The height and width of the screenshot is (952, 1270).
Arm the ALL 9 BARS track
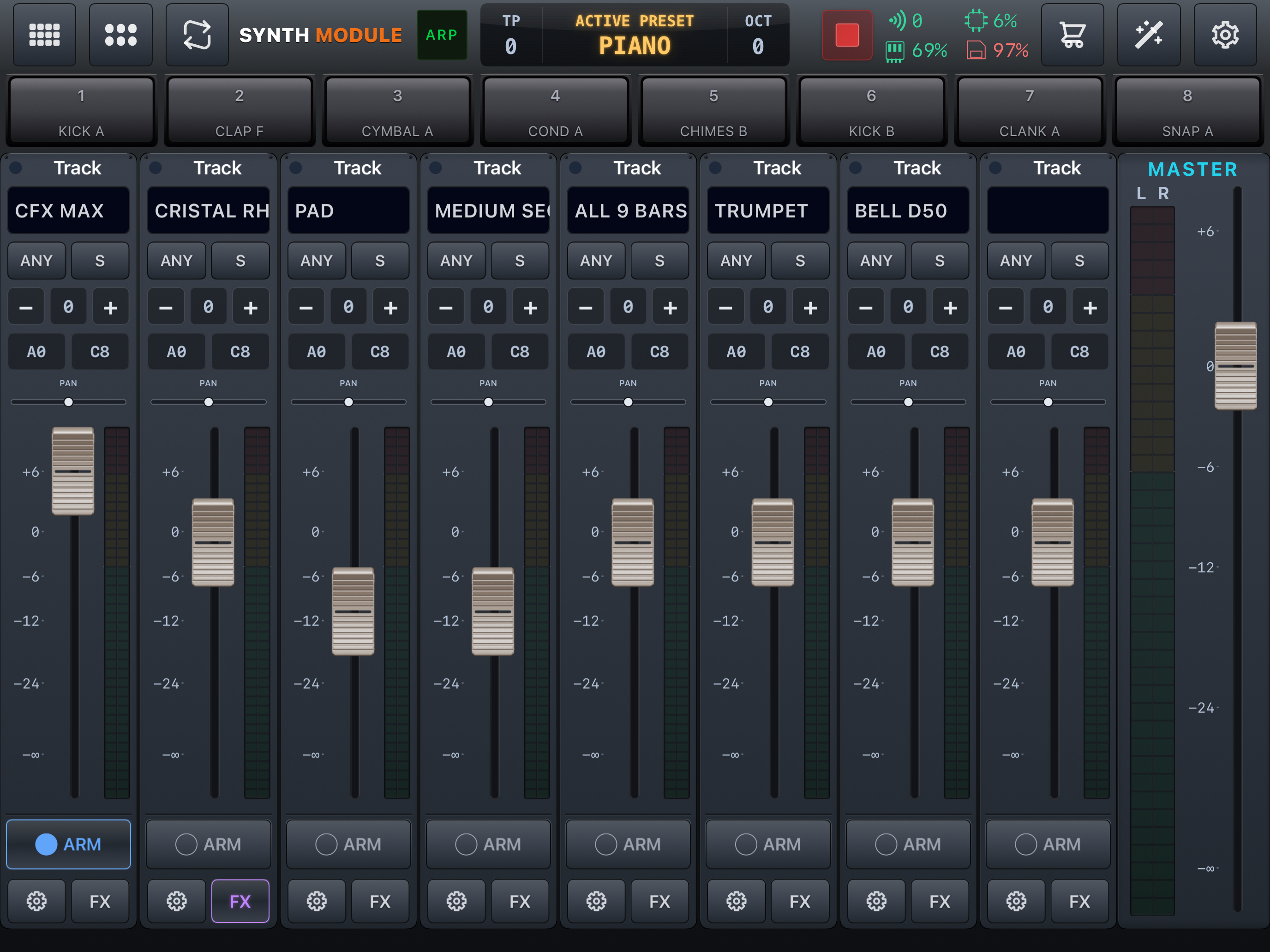point(628,844)
